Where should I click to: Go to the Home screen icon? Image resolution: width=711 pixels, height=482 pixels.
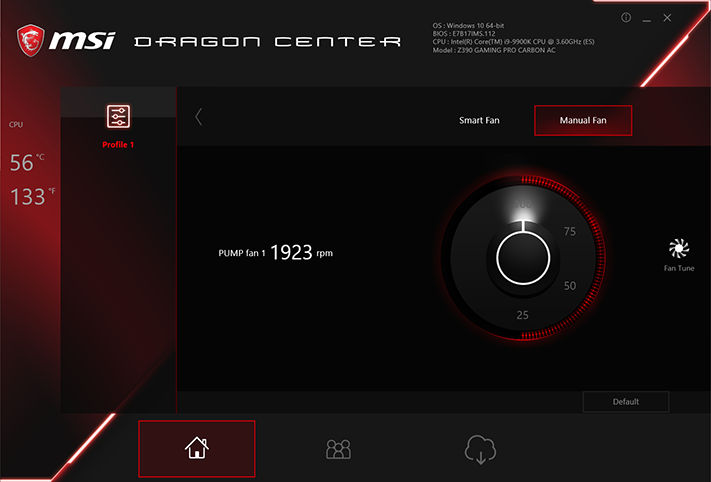[197, 448]
